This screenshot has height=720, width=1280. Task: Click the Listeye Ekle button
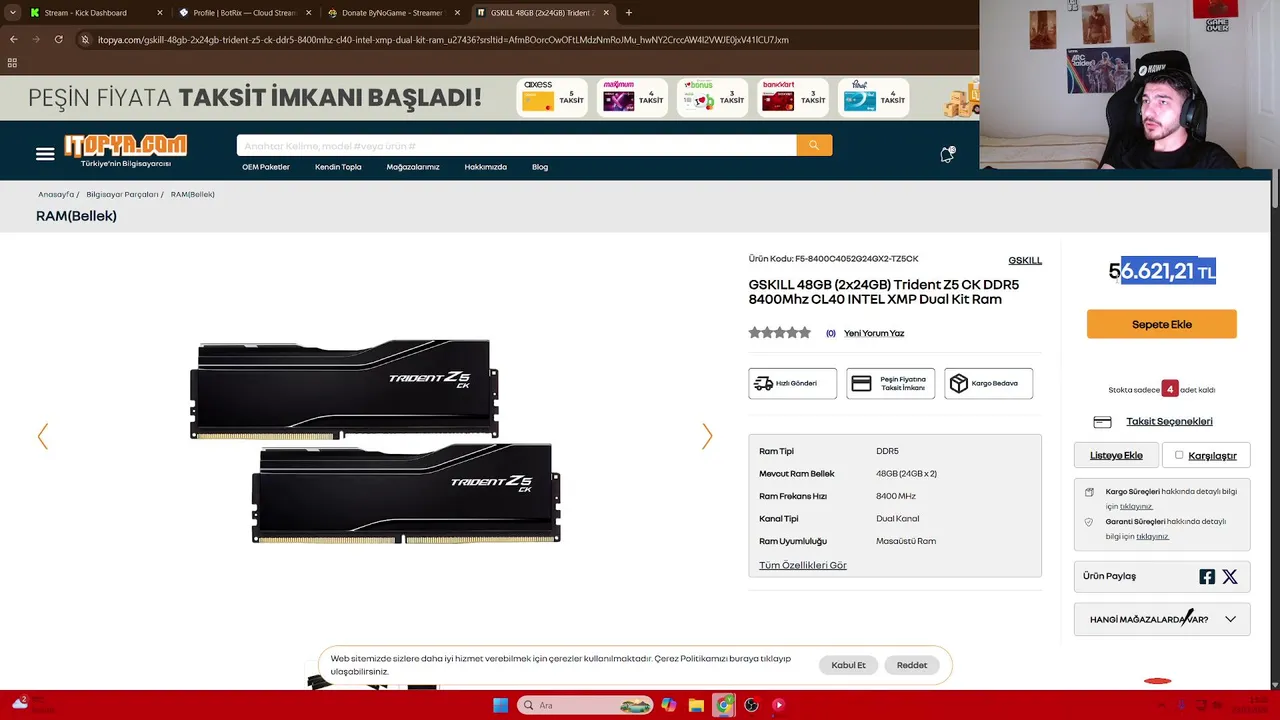tap(1116, 455)
